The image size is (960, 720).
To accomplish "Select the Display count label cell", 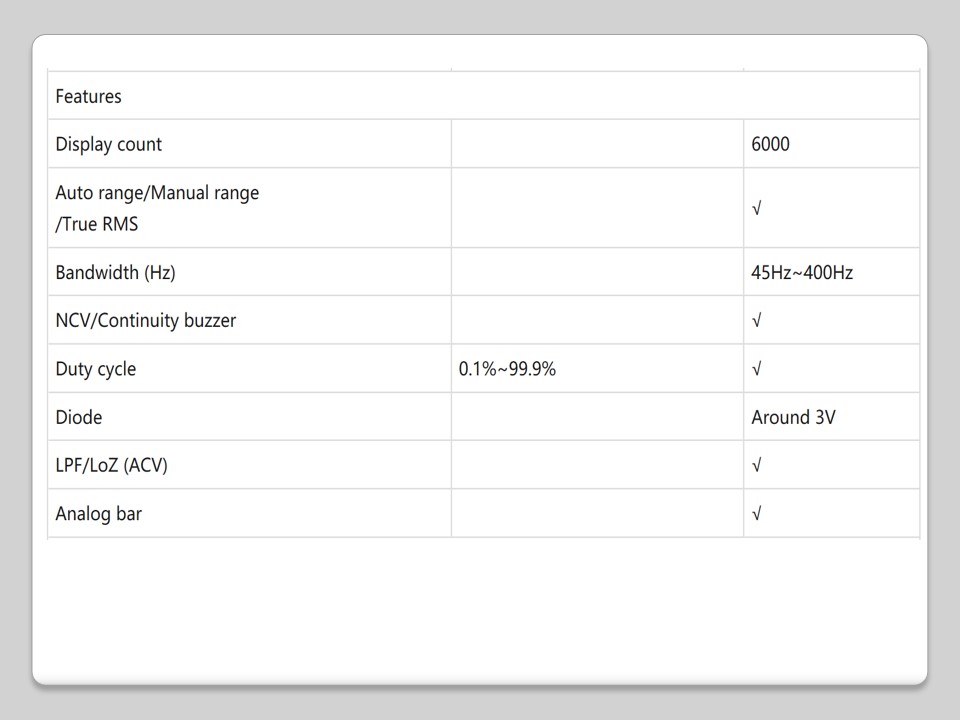I will [x=108, y=144].
